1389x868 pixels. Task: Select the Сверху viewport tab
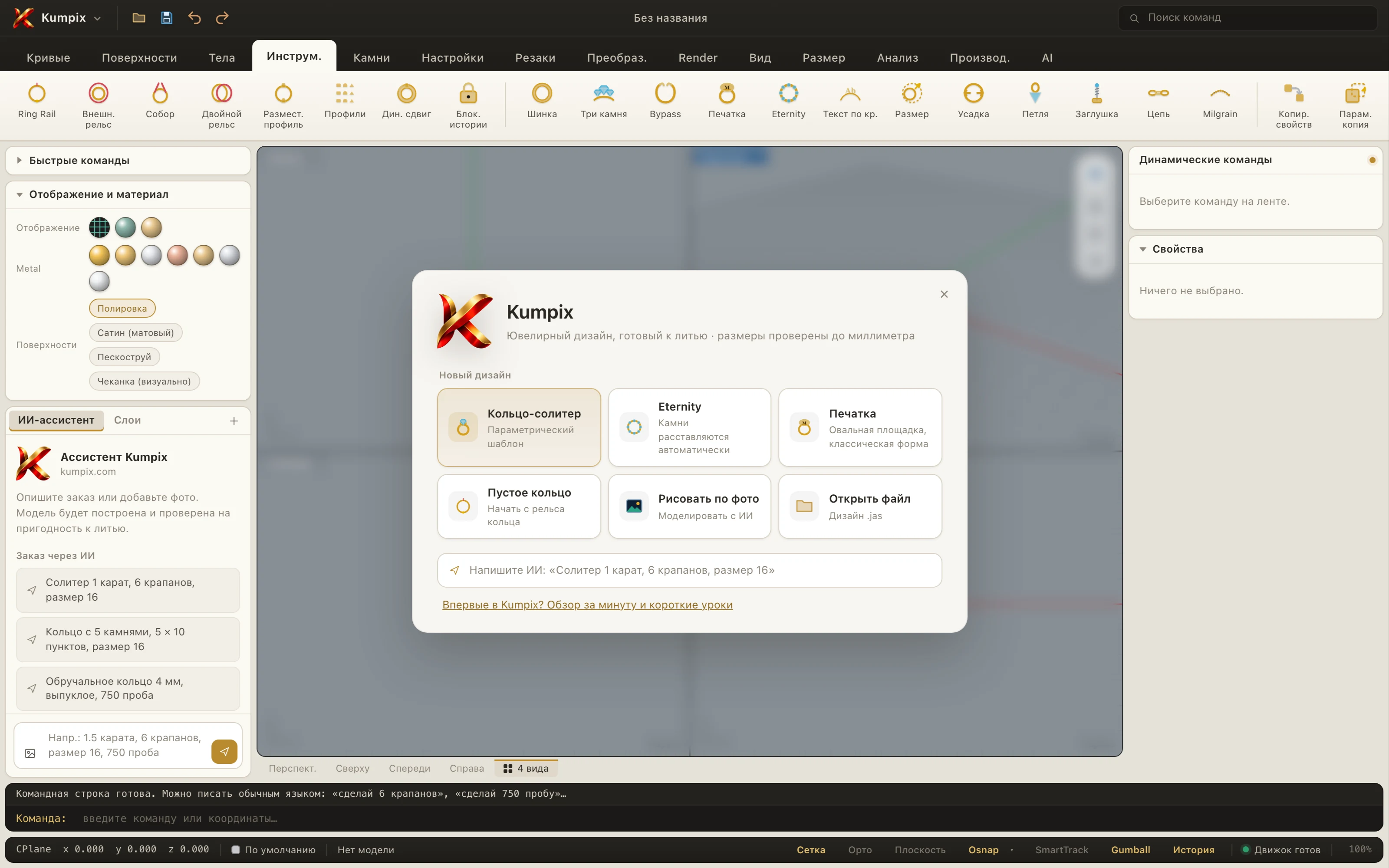coord(352,768)
